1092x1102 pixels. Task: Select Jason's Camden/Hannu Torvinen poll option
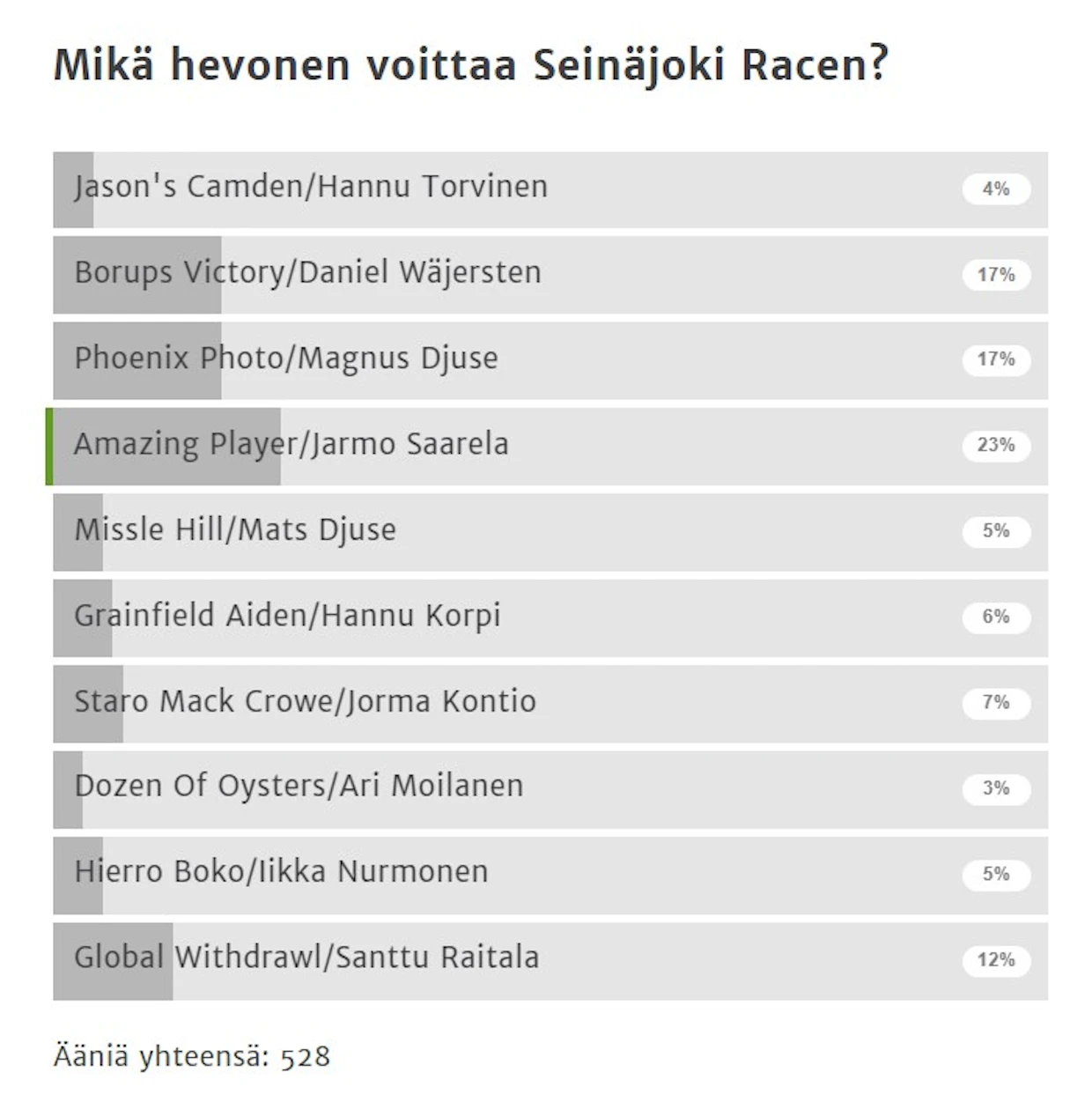click(x=550, y=189)
